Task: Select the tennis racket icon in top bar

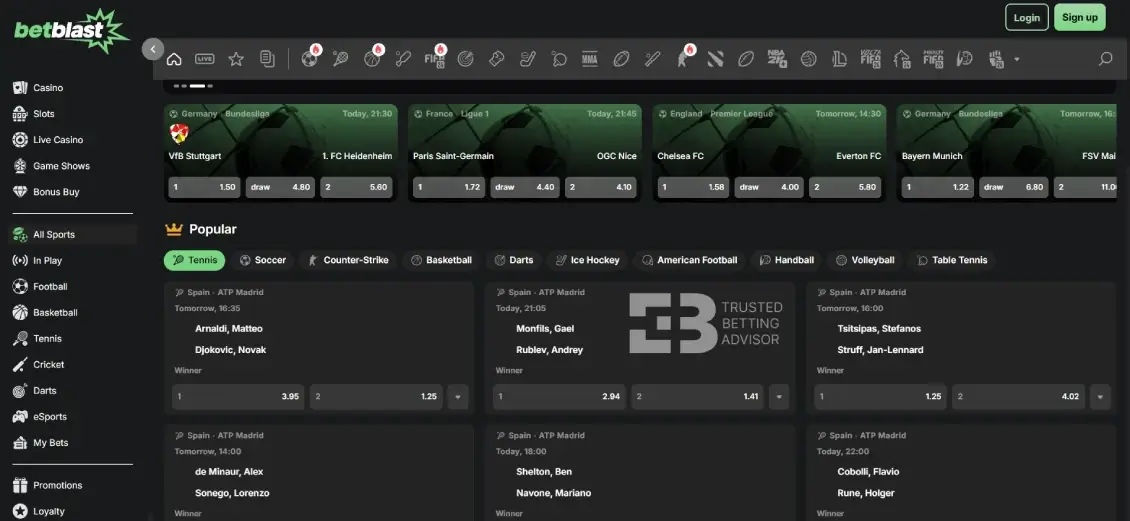Action: point(341,59)
